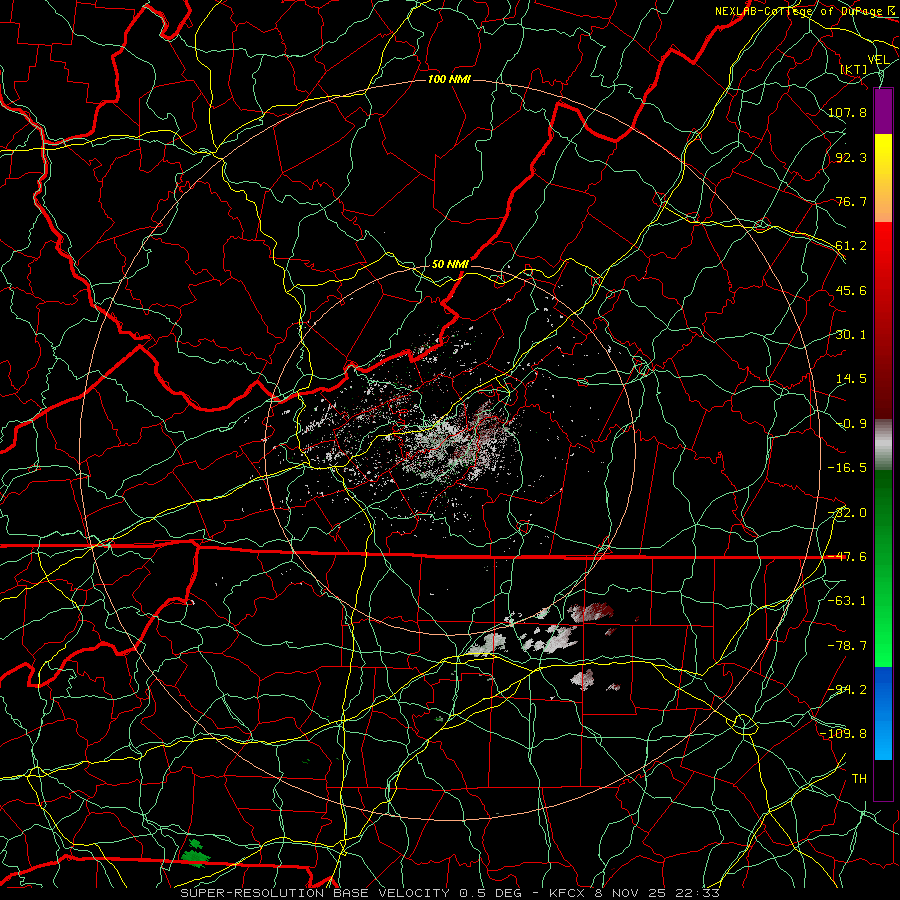Select the 92.3 velocity scale value
Image resolution: width=900 pixels, height=900 pixels.
[851, 157]
